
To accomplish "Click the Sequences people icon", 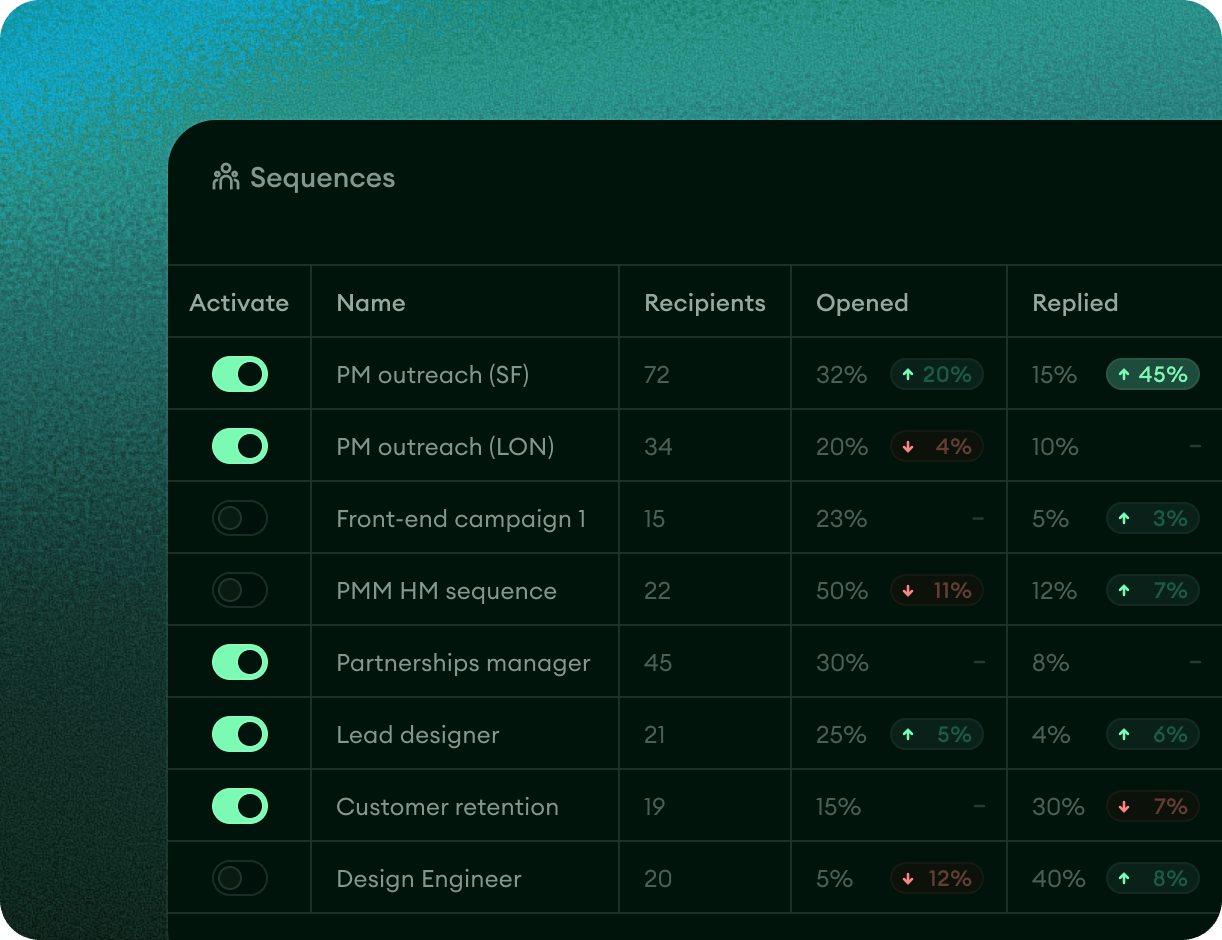I will coord(226,177).
